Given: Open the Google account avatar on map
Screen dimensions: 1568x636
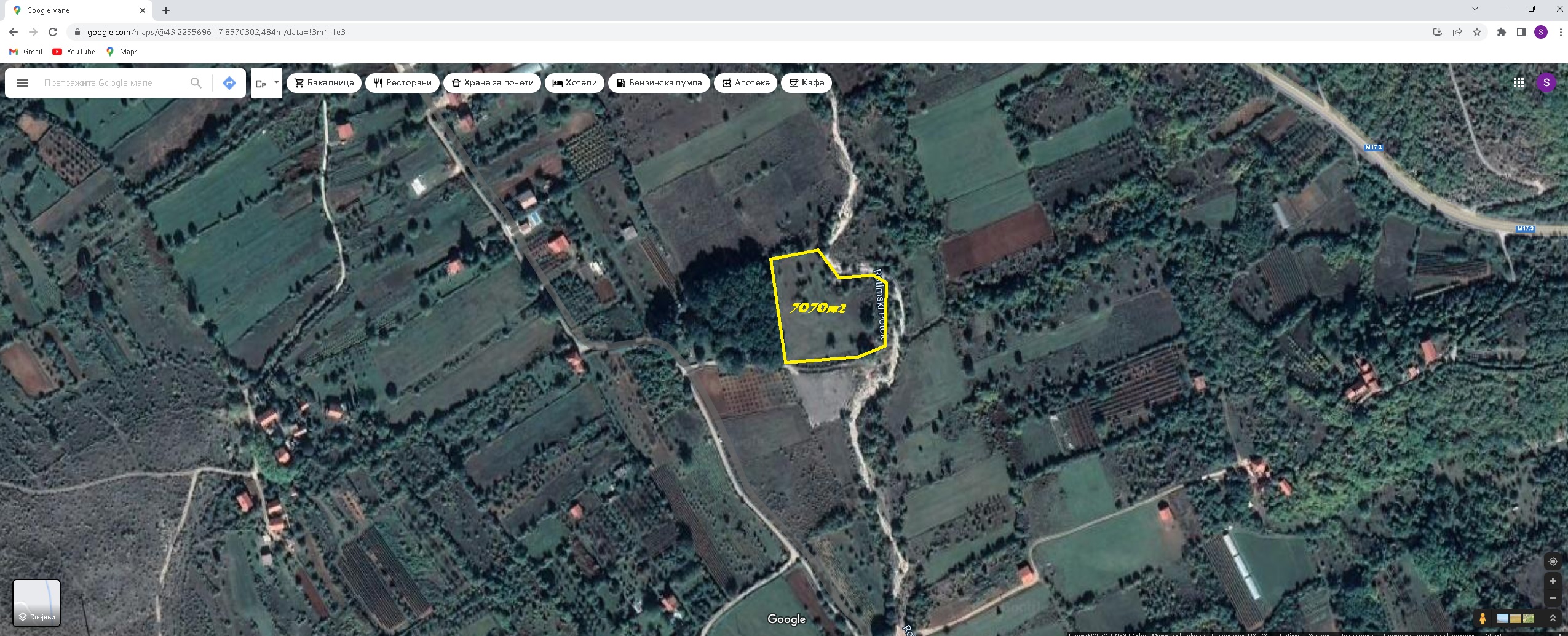Looking at the screenshot, I should (1546, 82).
